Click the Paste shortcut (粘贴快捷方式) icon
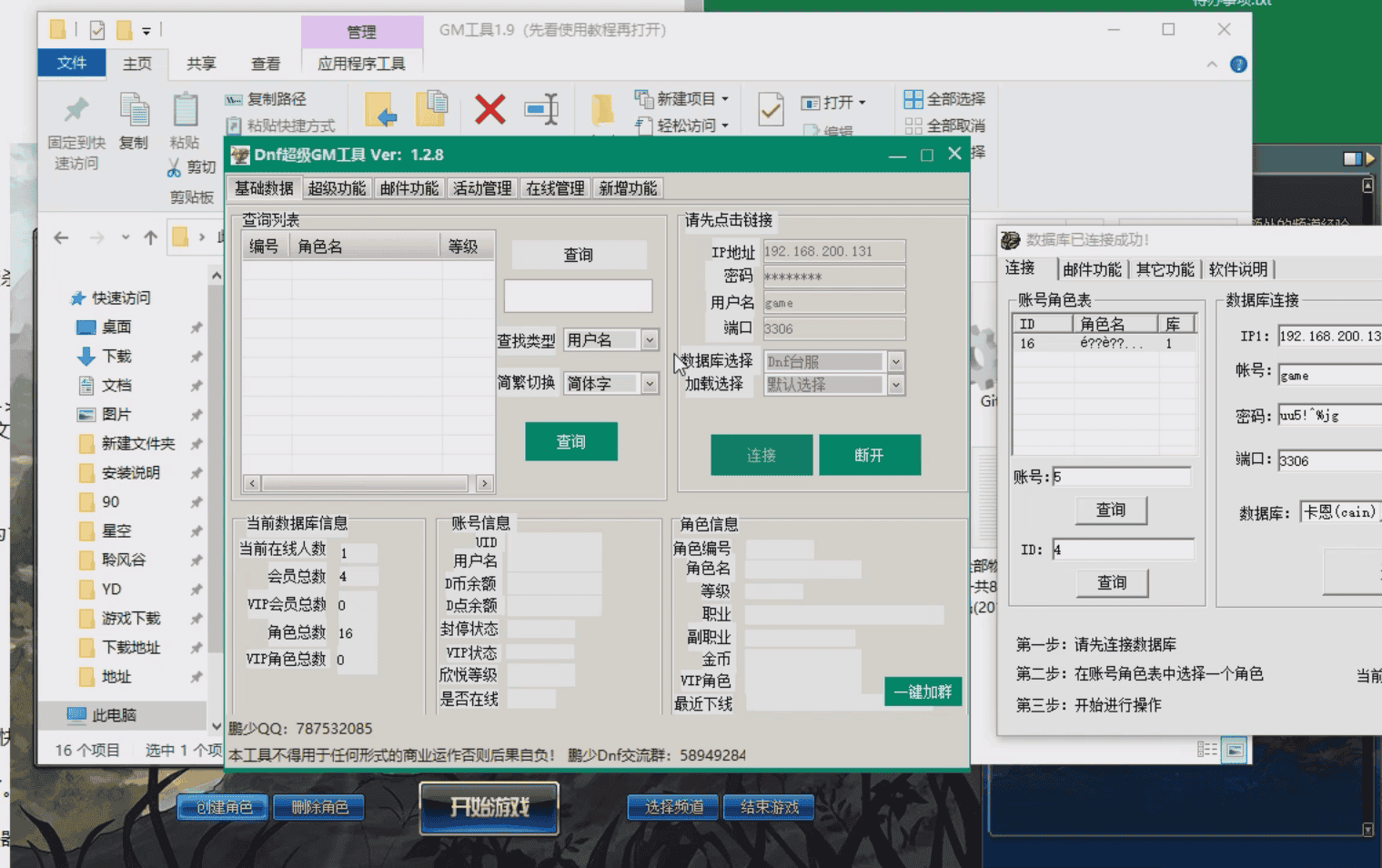Screen dimensions: 1382x868 tap(235, 126)
